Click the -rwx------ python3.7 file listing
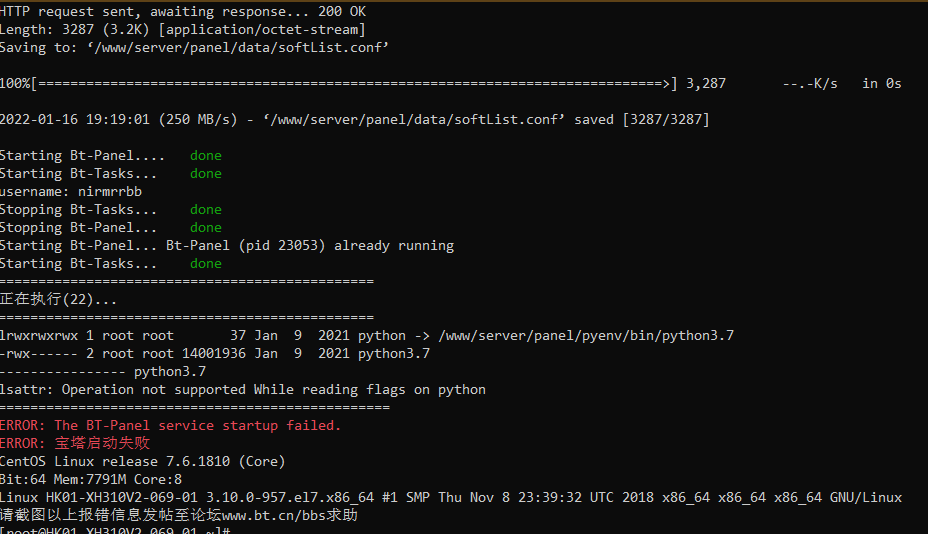 [x=215, y=353]
